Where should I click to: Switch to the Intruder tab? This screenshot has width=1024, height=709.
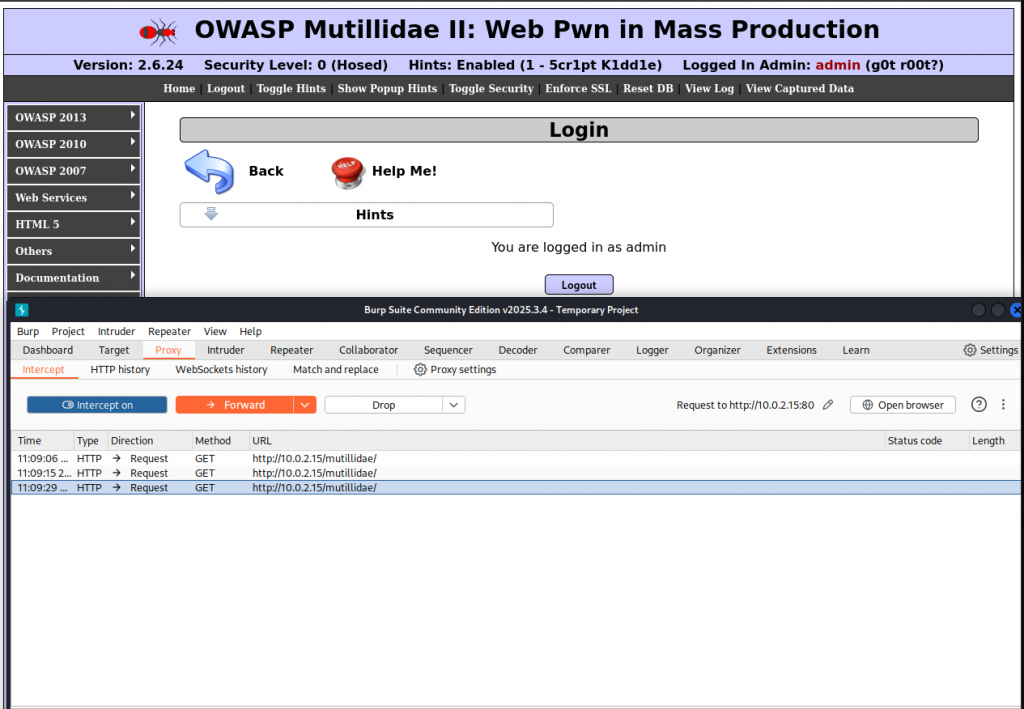[225, 350]
